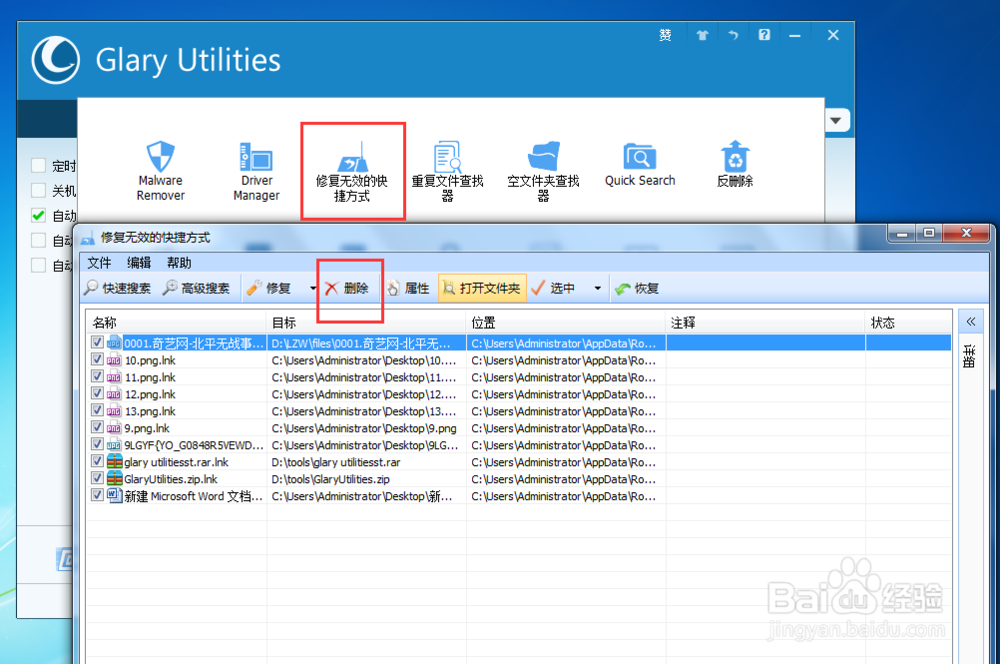Click Glary Utilities crescent logo

pos(55,61)
